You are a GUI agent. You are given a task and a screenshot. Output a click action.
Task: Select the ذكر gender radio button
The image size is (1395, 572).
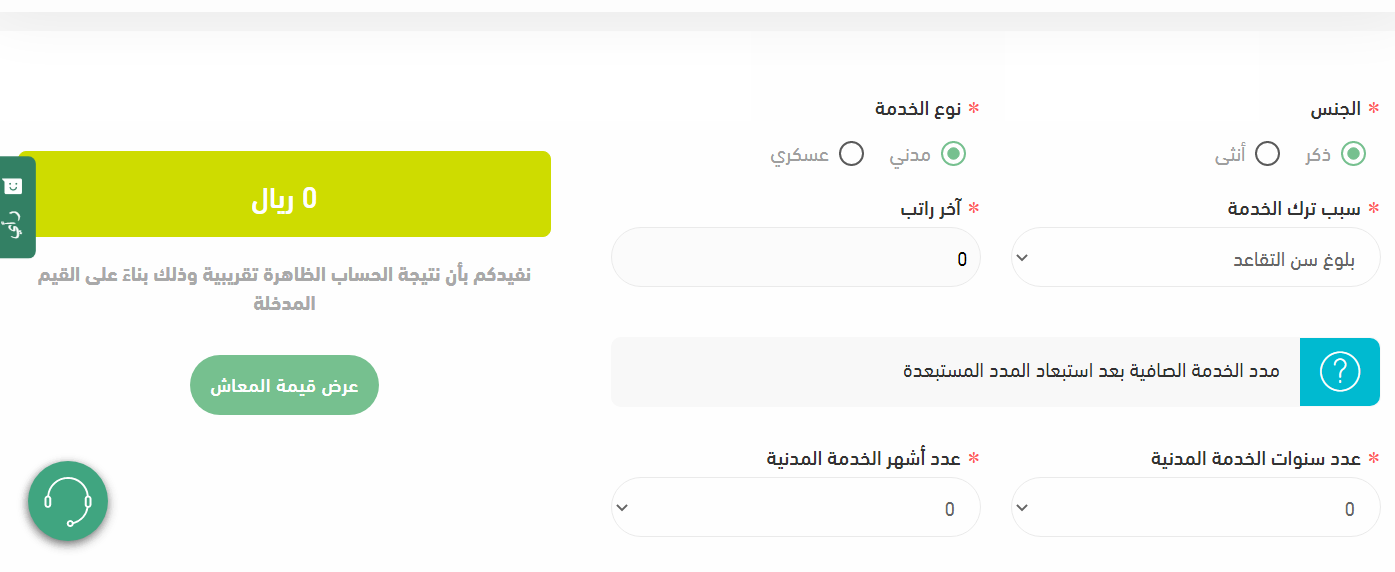(1353, 154)
